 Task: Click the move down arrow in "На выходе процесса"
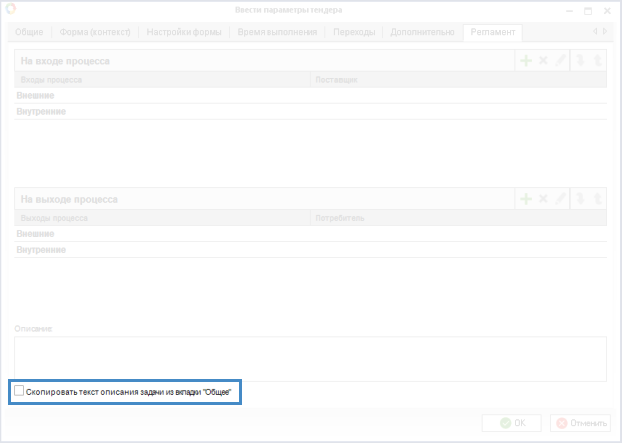[580, 199]
